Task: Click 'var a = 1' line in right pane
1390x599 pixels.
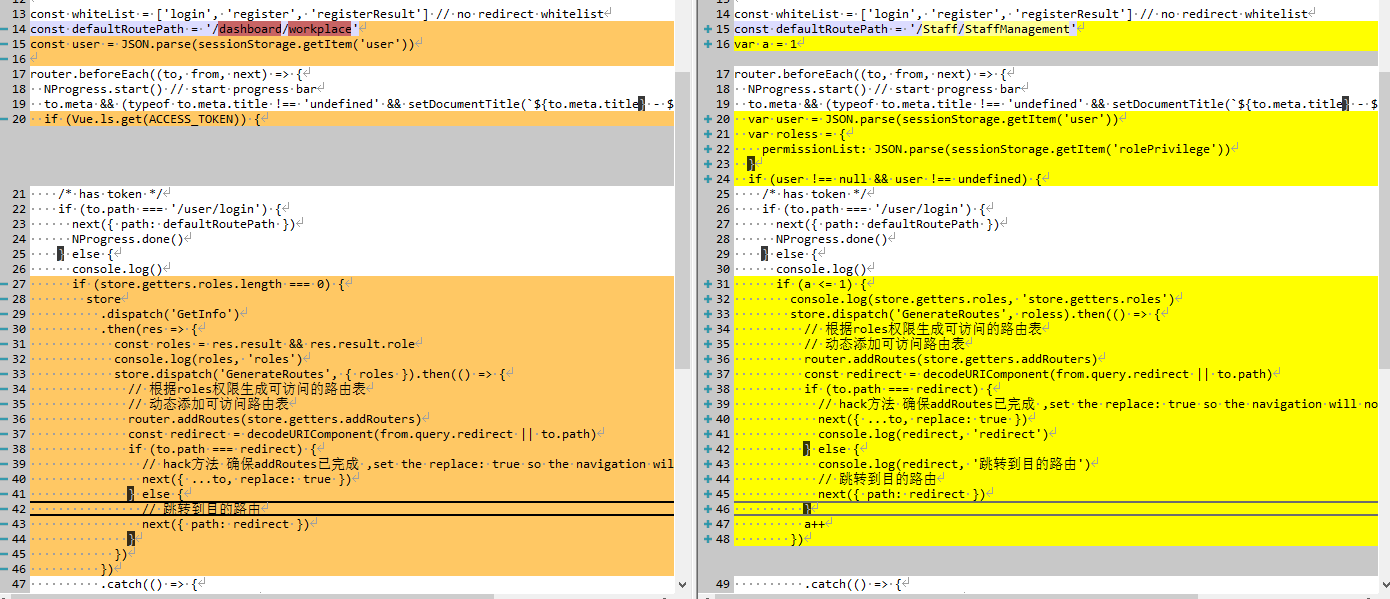Action: pos(766,44)
